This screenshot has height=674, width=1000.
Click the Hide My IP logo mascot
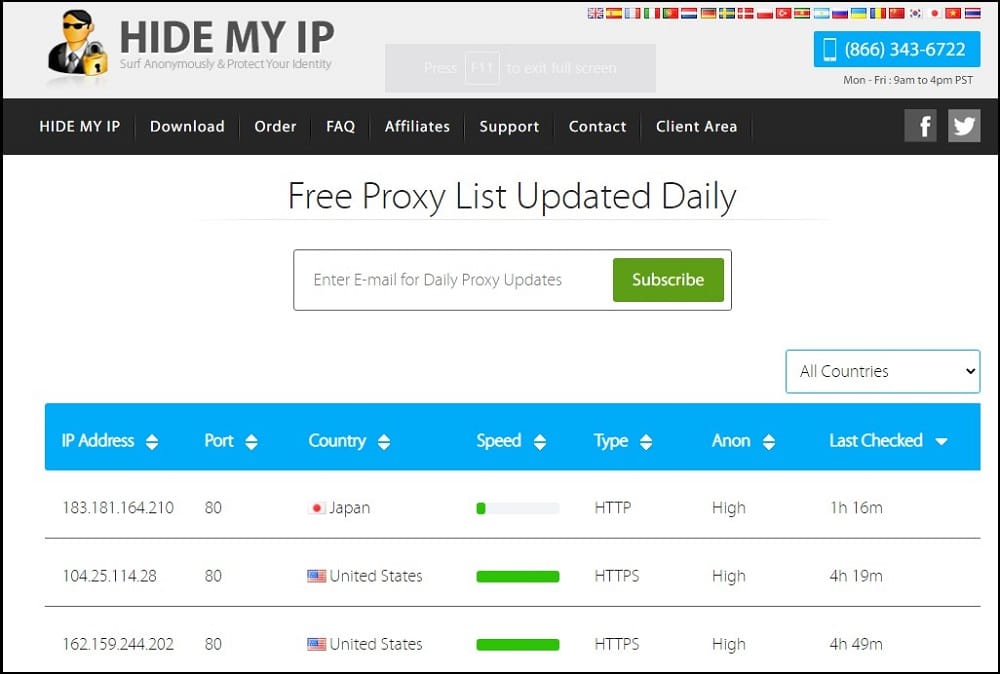77,43
